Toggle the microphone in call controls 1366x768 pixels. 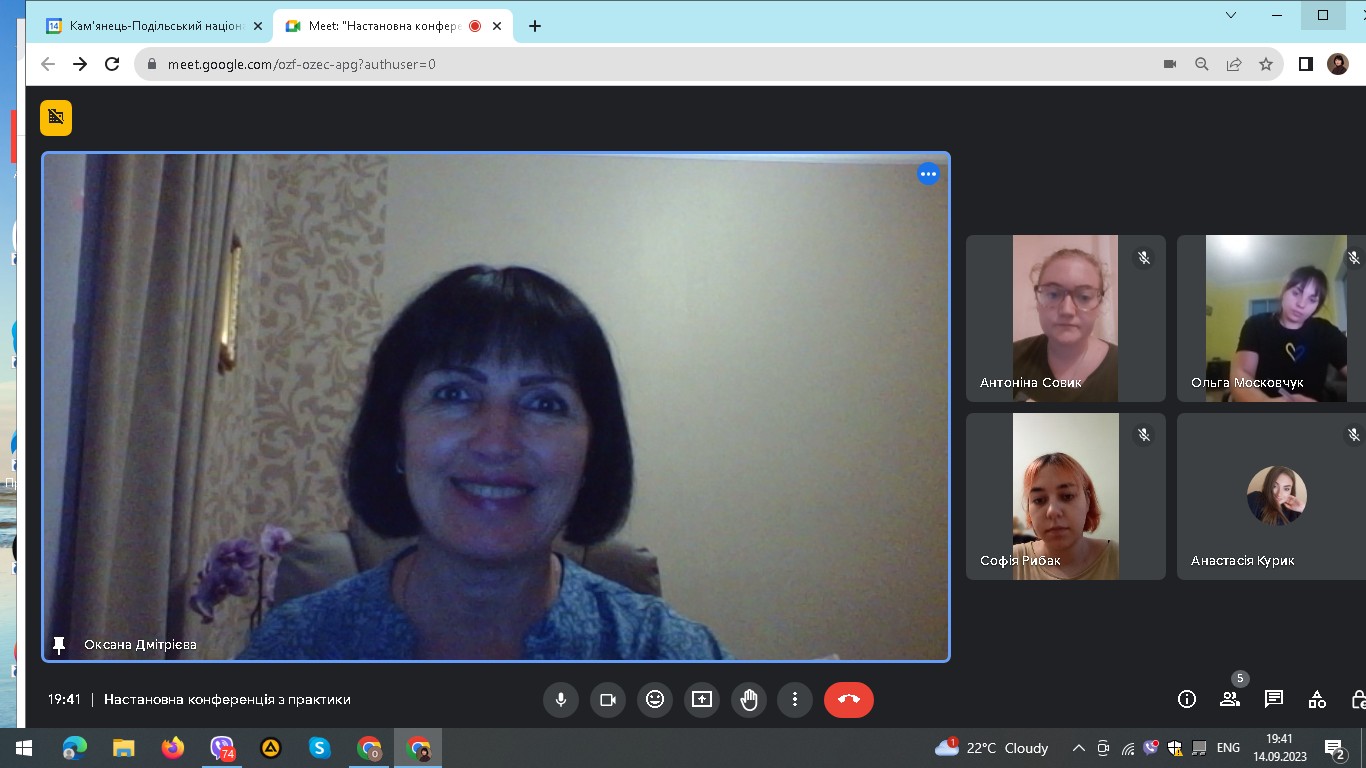561,700
